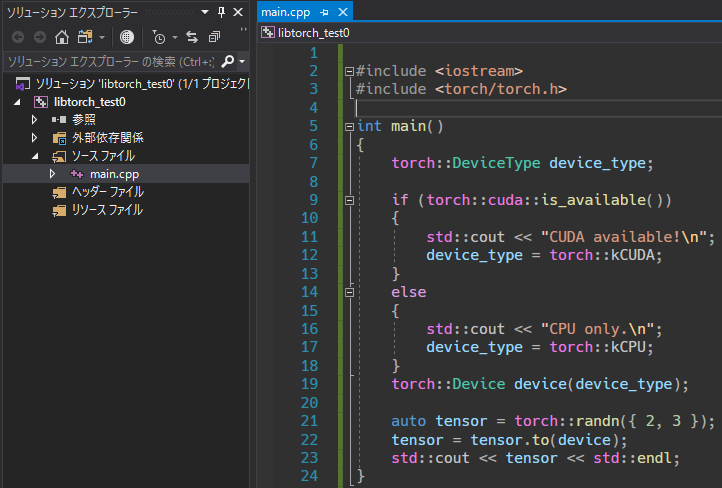This screenshot has width=722, height=488.
Task: Collapse the ソース ファイル folder
Action: 35,157
